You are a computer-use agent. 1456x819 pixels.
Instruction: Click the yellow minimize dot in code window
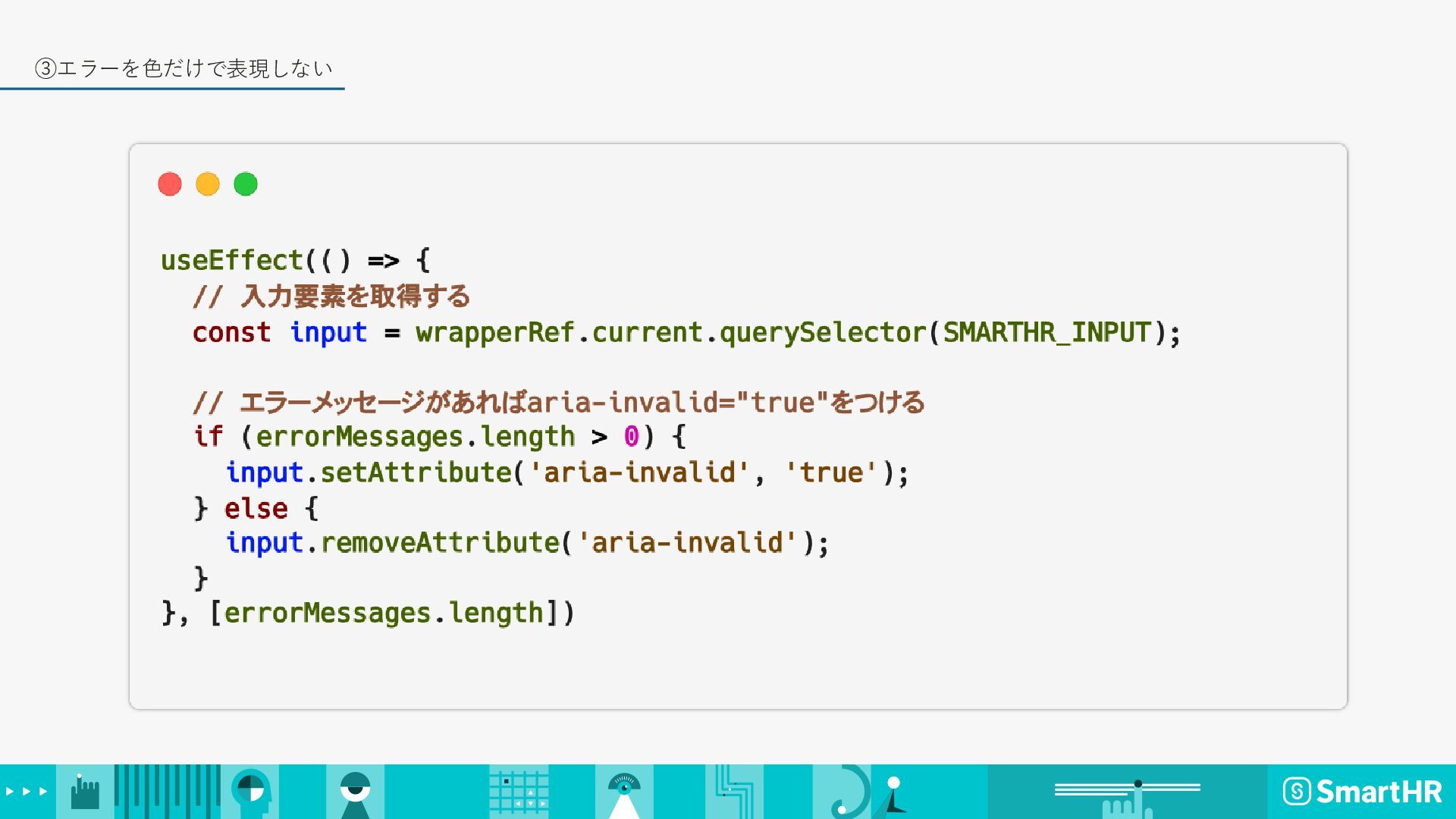[x=208, y=184]
